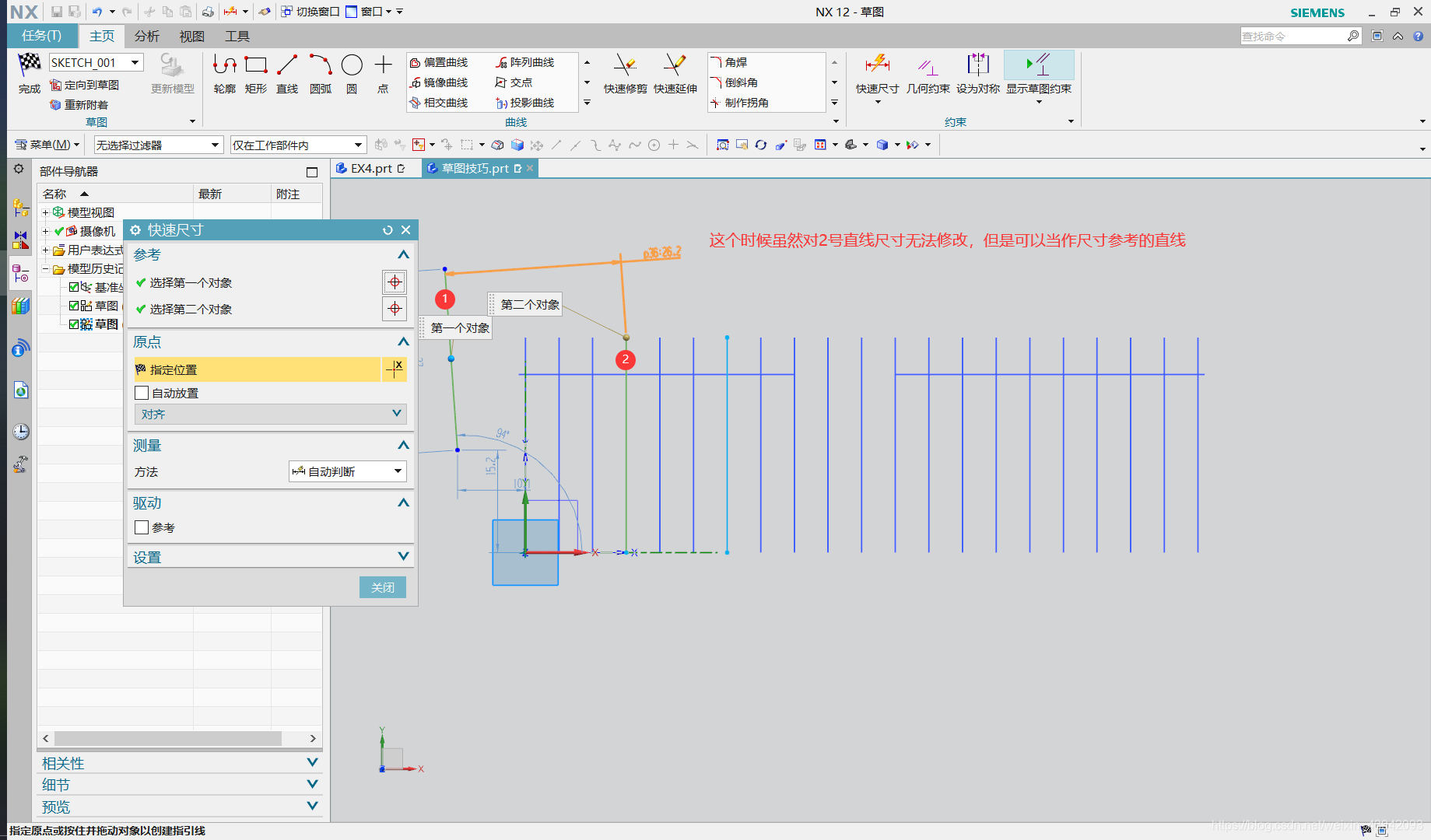This screenshot has height=840, width=1431.
Task: Open the Task (任务) menu
Action: click(x=41, y=36)
